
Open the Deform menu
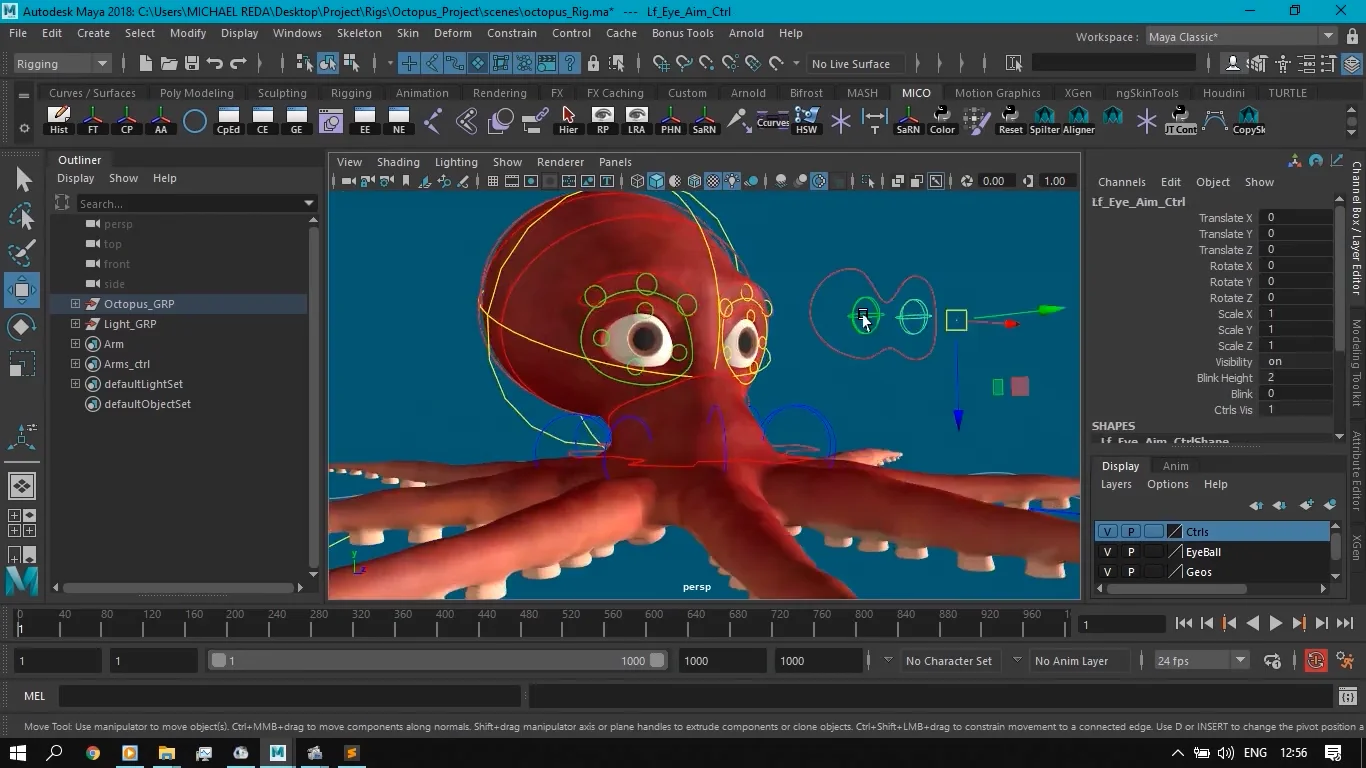452,33
